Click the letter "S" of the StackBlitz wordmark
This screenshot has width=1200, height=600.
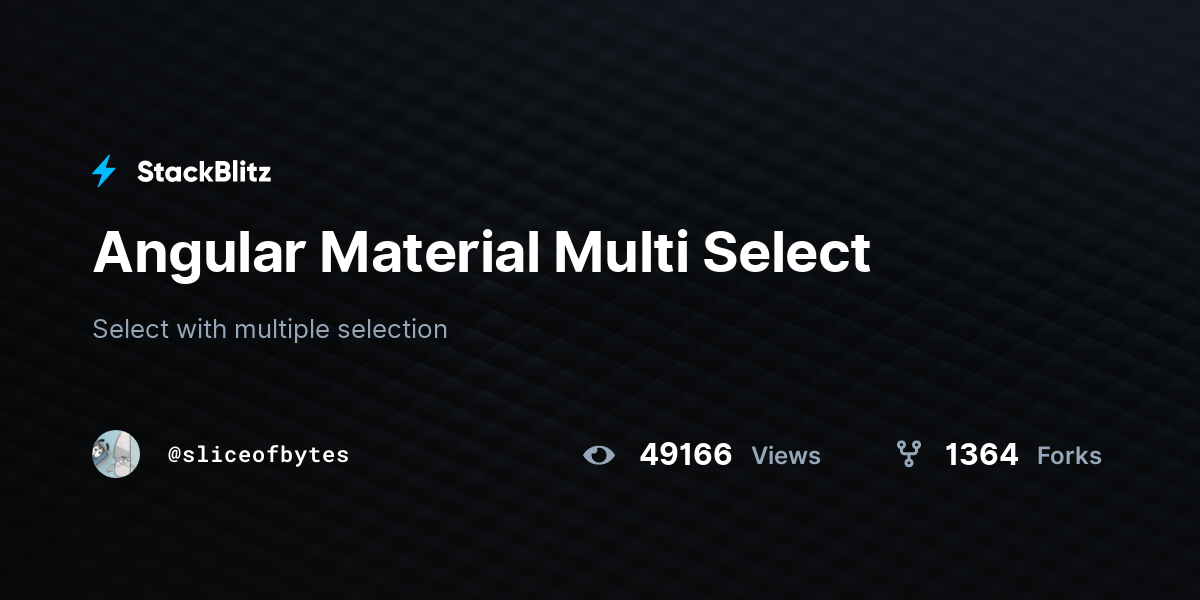click(145, 172)
